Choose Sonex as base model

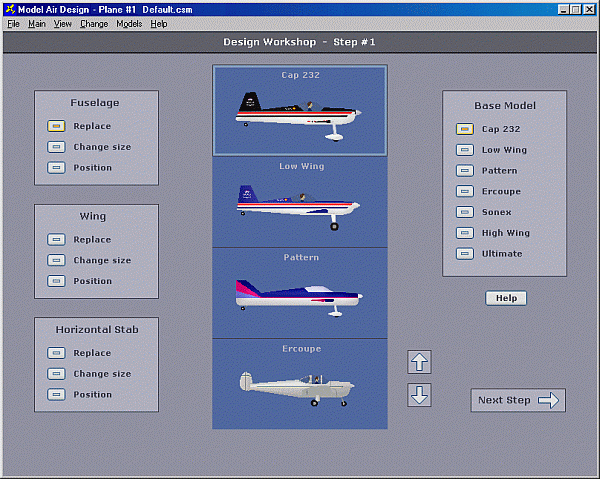465,212
